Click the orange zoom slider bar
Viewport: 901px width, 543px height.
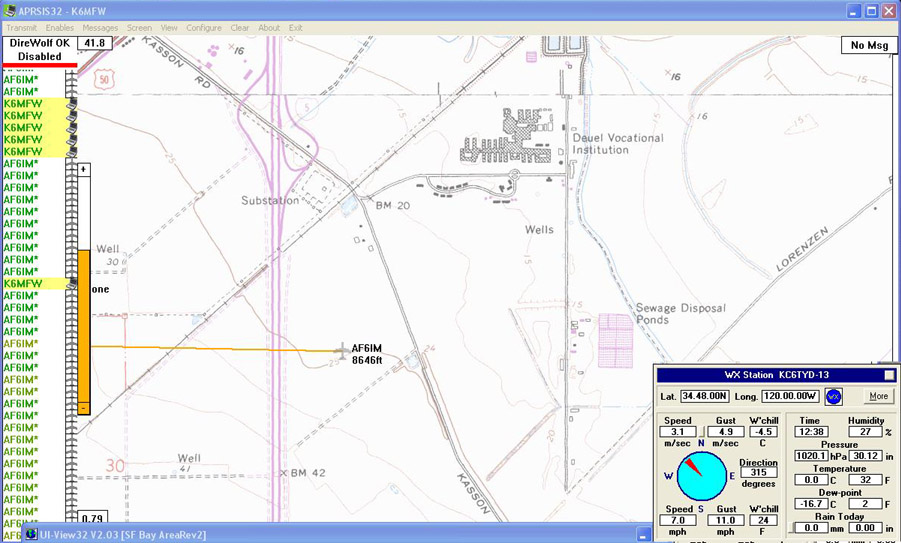point(84,330)
